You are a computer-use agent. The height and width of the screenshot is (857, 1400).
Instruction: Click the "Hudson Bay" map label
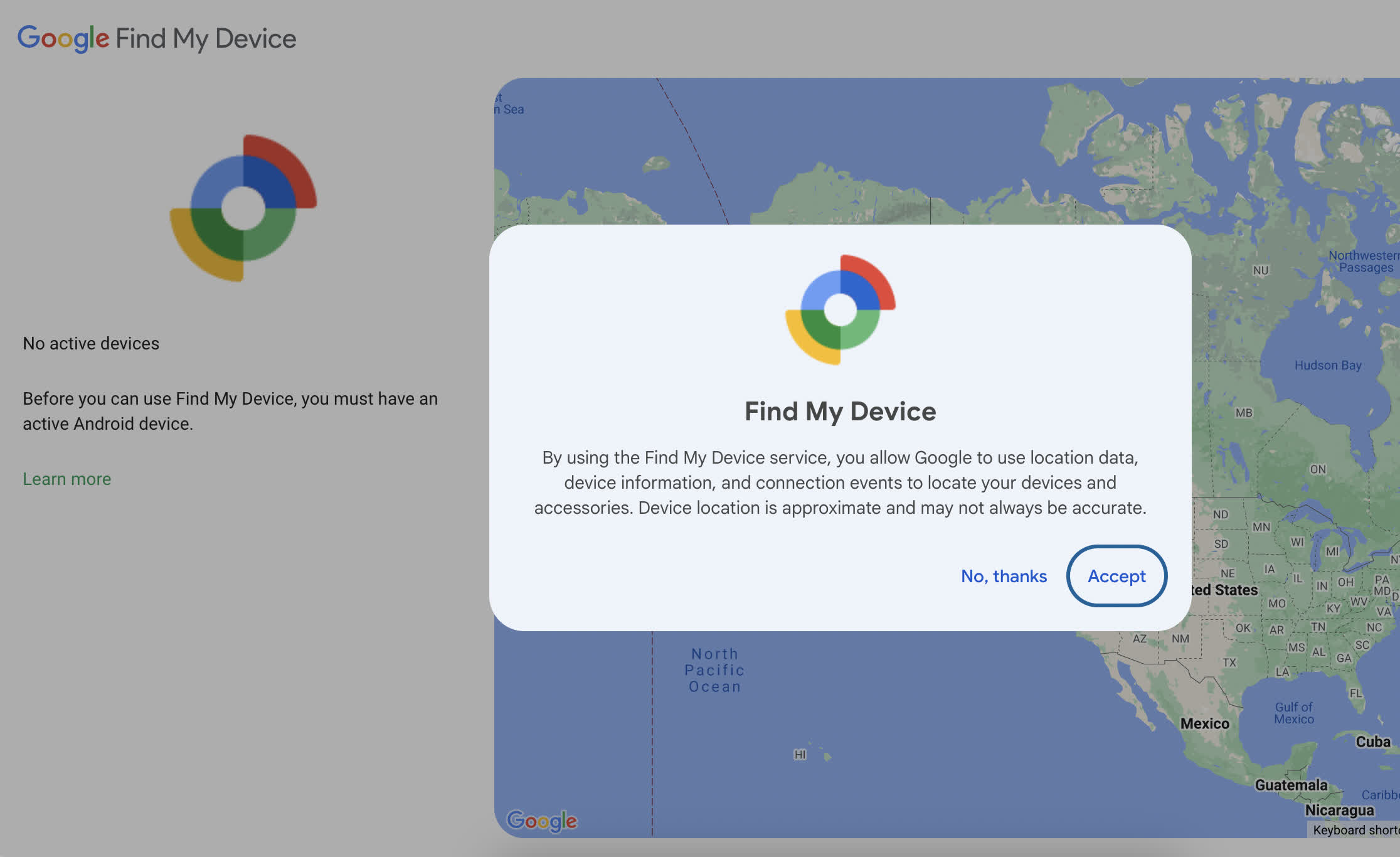point(1328,365)
